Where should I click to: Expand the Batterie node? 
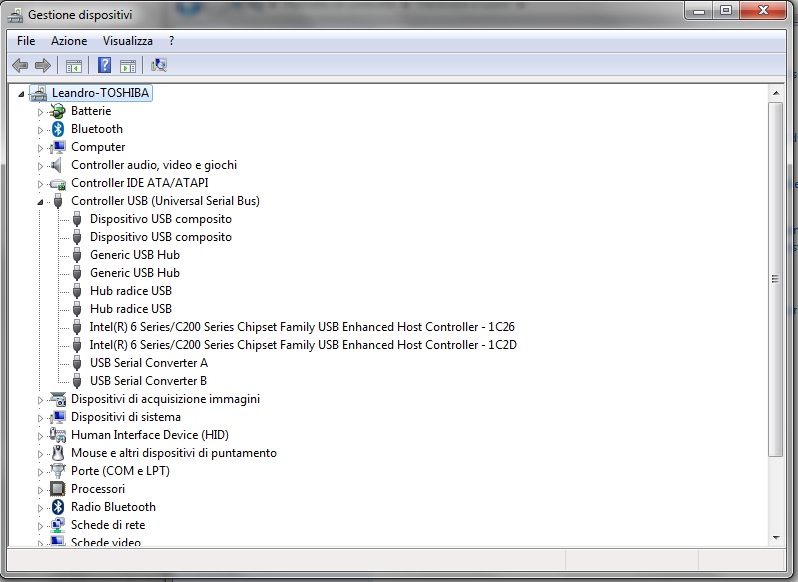tap(40, 111)
